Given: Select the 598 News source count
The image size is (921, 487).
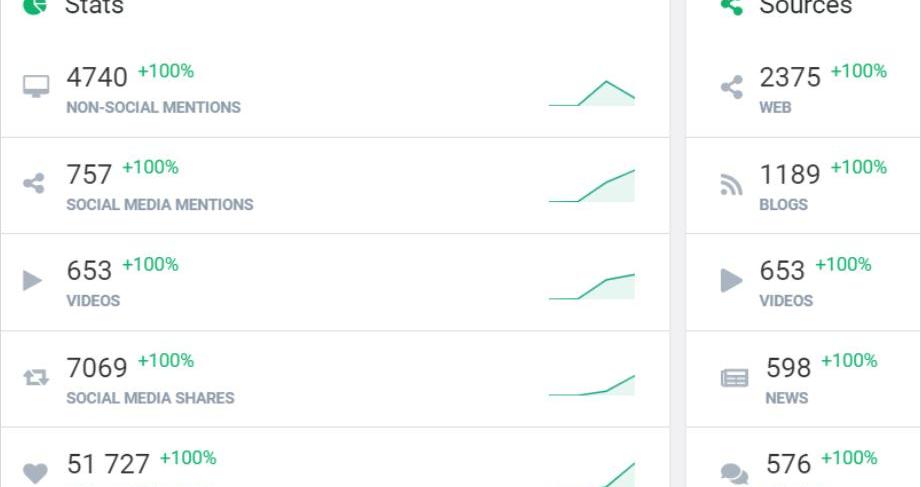Looking at the screenshot, I should pyautogui.click(x=788, y=368).
